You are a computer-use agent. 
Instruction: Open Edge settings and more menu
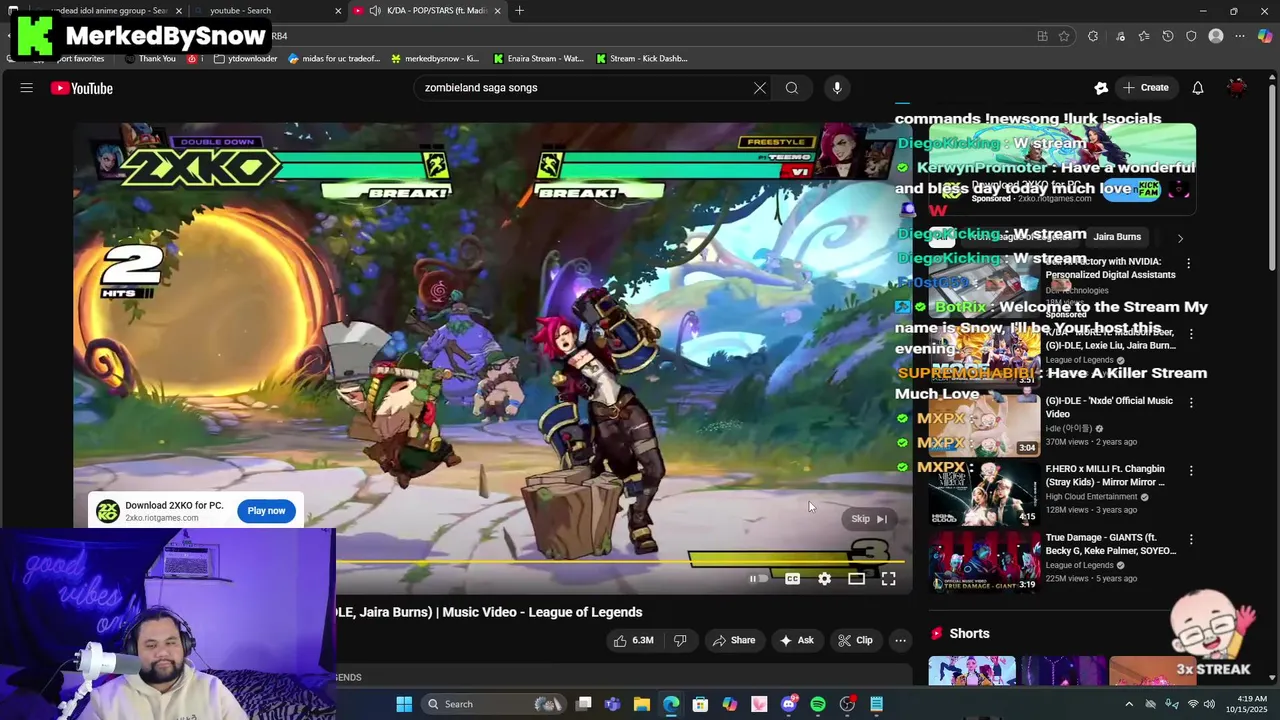point(1240,36)
